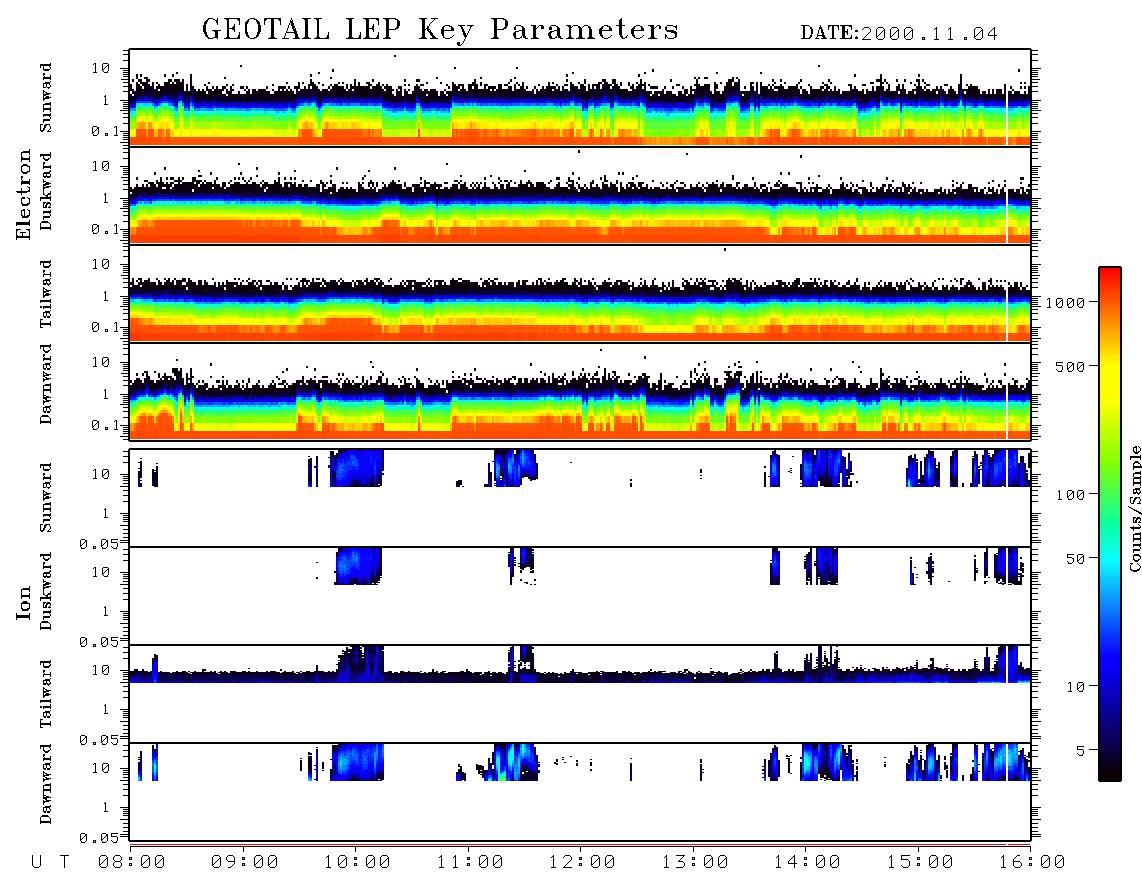Click the "12:00" time tick label
Screen dimensions: 1142x880
582,862
